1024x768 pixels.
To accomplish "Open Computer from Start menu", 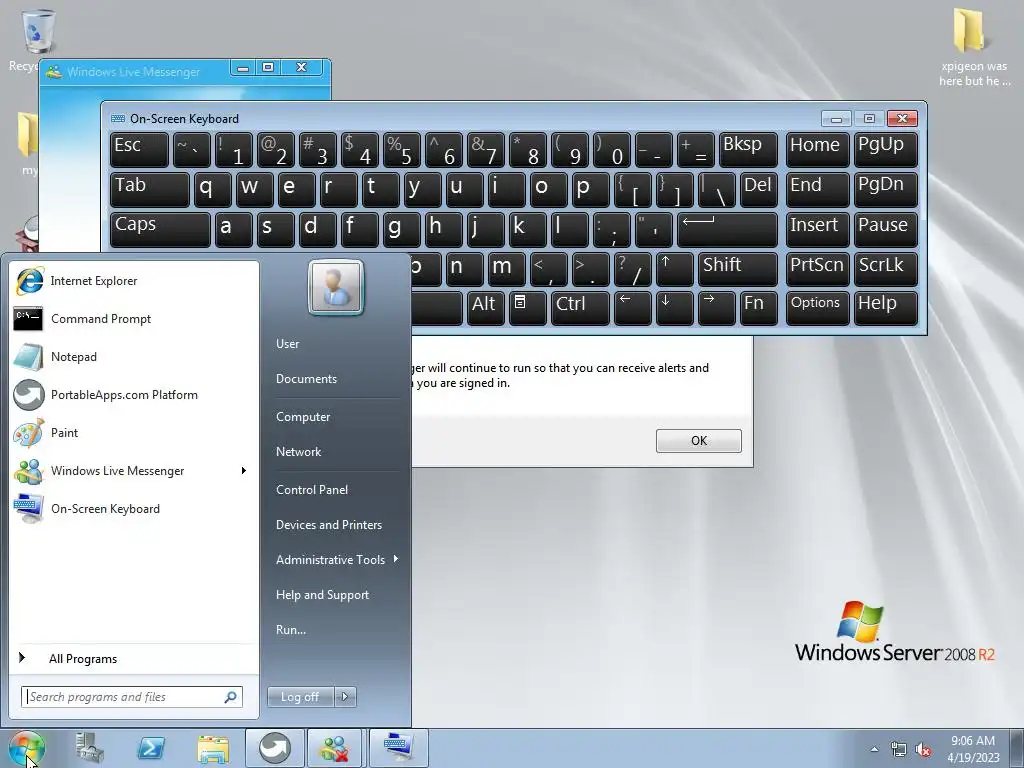I will [x=303, y=417].
